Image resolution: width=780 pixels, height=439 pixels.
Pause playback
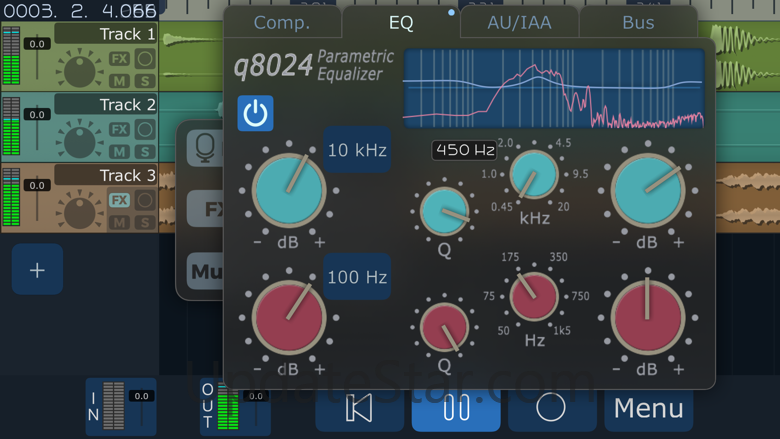[456, 409]
